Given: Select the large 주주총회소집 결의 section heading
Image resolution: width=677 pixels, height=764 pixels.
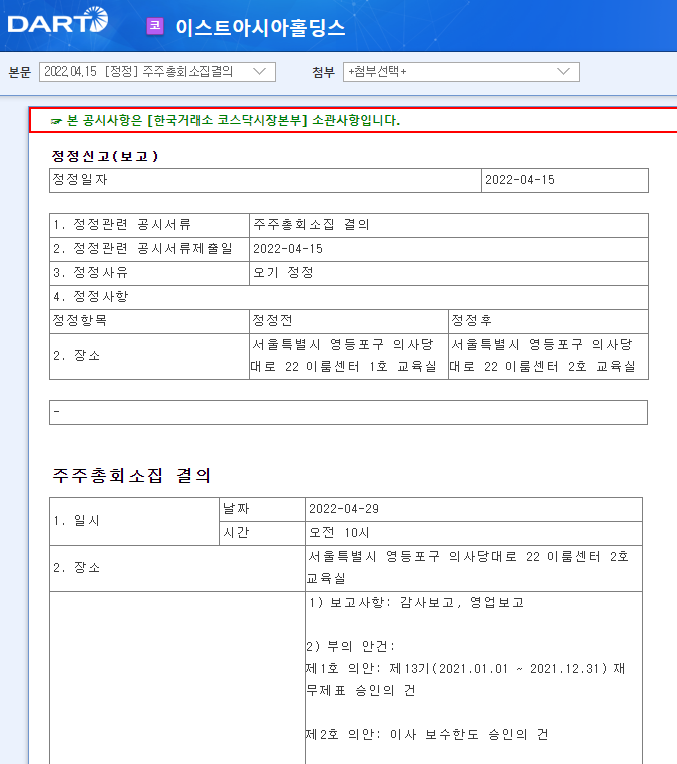Looking at the screenshot, I should pyautogui.click(x=132, y=476).
